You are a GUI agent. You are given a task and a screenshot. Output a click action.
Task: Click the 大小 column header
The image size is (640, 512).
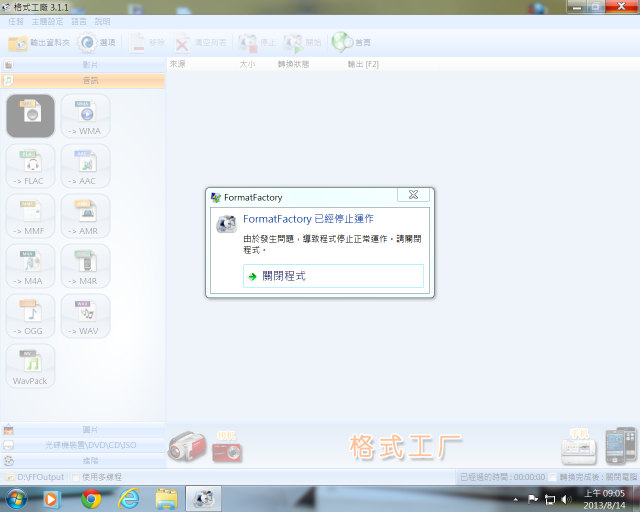(255, 64)
